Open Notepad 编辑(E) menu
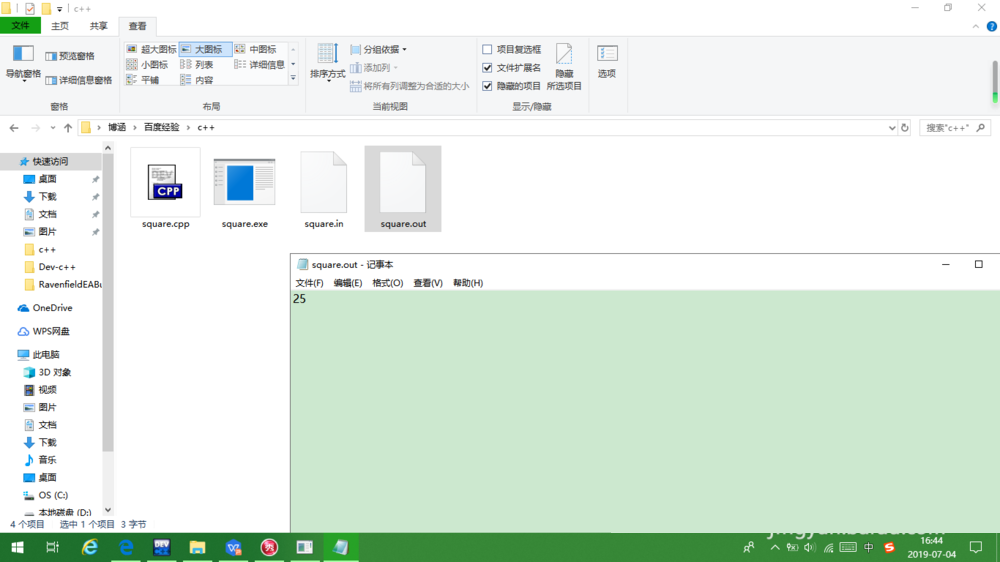 click(x=348, y=283)
